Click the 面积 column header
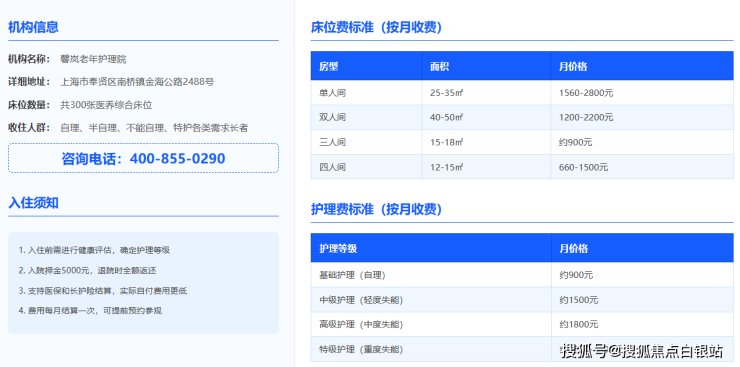 click(487, 67)
